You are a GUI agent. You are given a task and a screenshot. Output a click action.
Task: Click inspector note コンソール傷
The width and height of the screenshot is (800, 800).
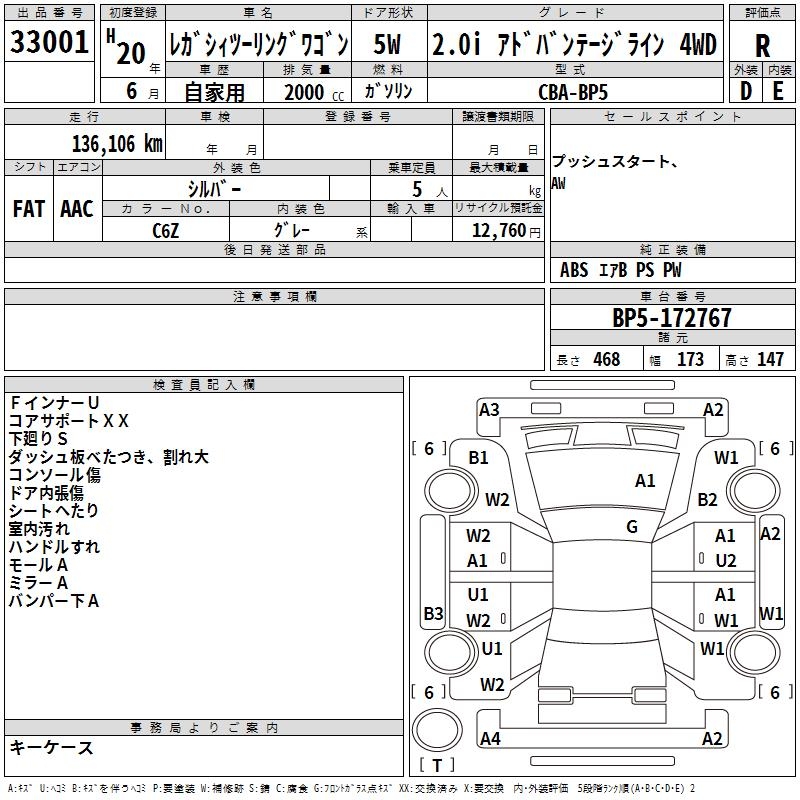click(x=55, y=475)
